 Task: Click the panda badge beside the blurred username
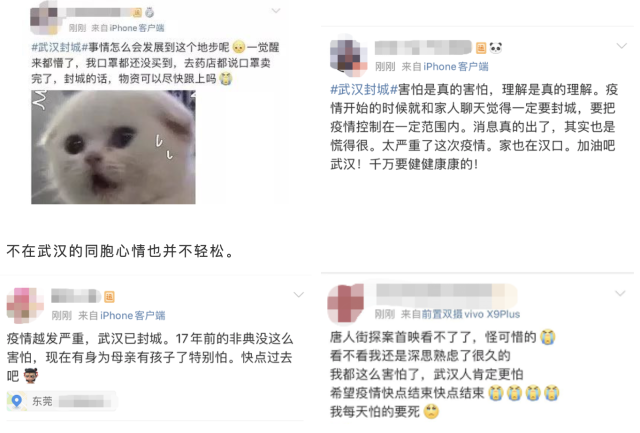[496, 48]
